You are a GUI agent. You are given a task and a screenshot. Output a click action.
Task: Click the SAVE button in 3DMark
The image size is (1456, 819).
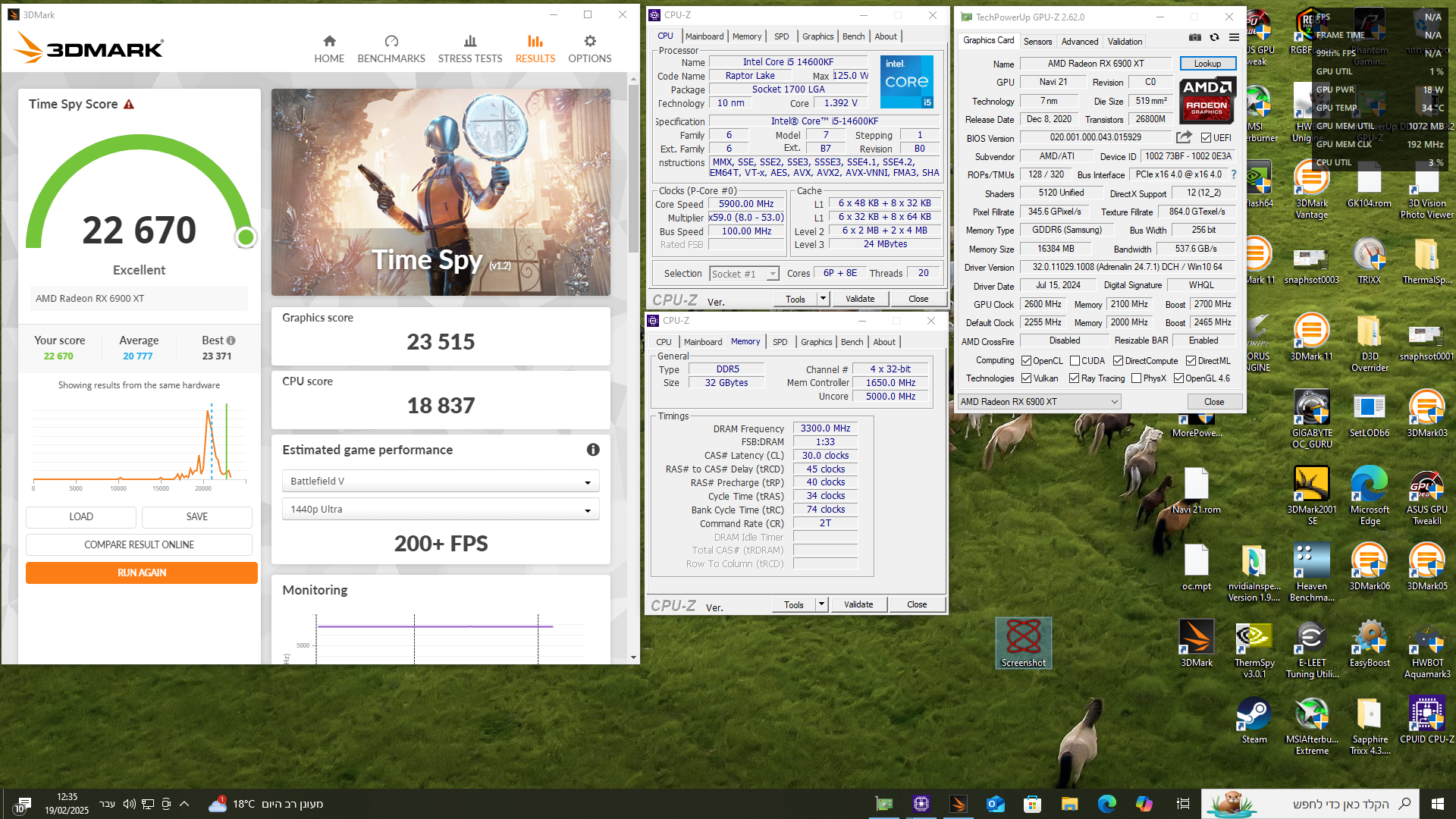click(x=197, y=517)
